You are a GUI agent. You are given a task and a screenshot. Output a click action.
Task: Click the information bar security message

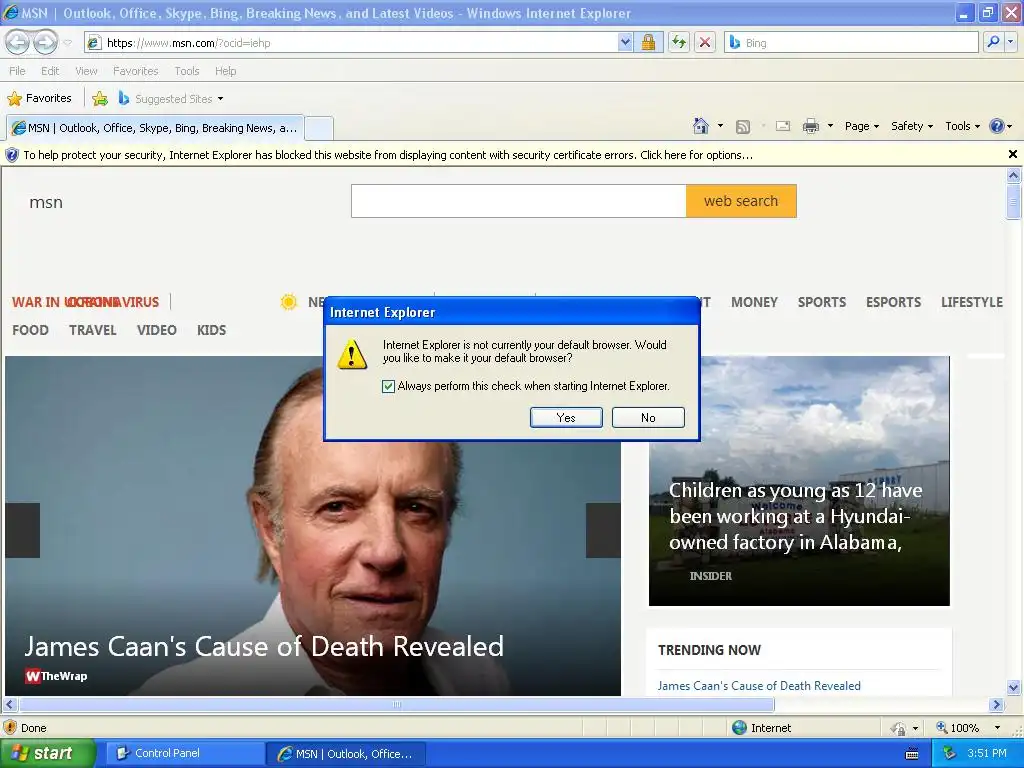tap(388, 155)
